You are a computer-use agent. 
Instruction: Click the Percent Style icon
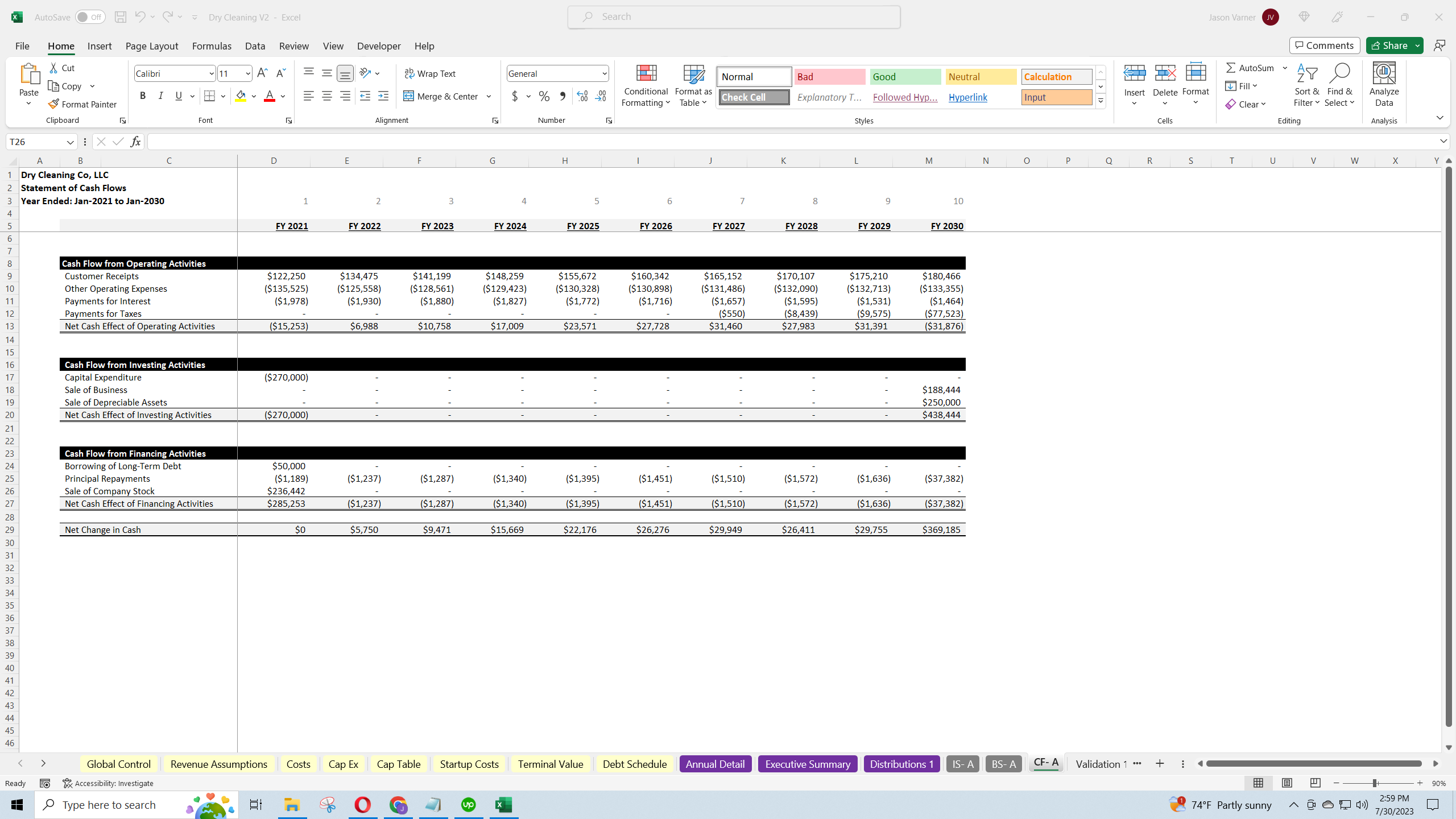pos(544,96)
